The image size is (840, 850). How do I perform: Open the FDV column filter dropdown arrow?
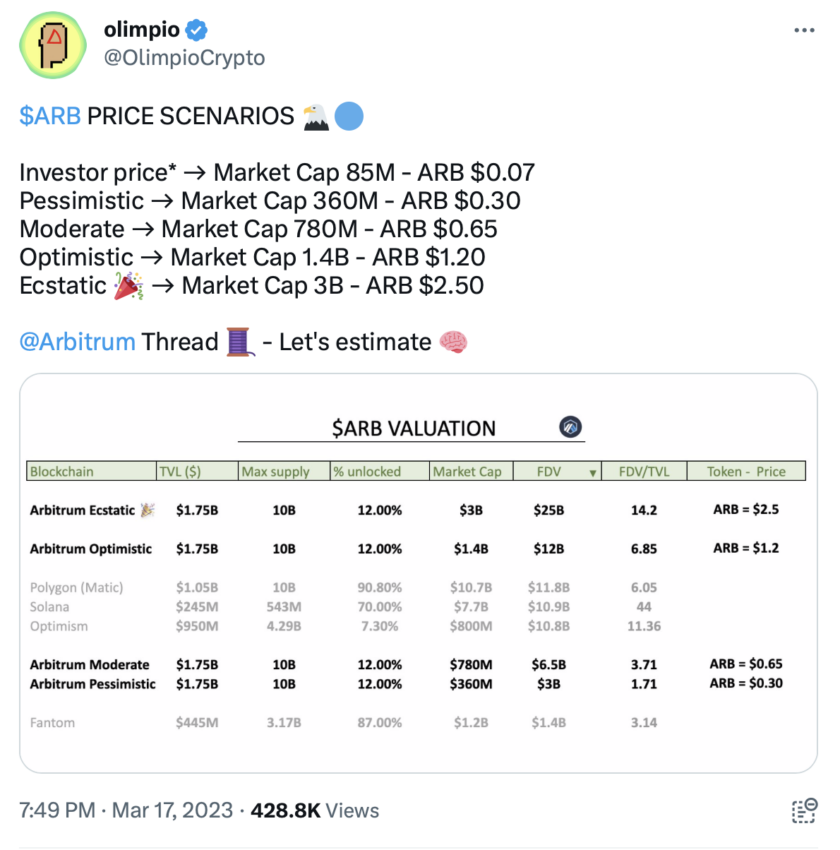click(592, 473)
